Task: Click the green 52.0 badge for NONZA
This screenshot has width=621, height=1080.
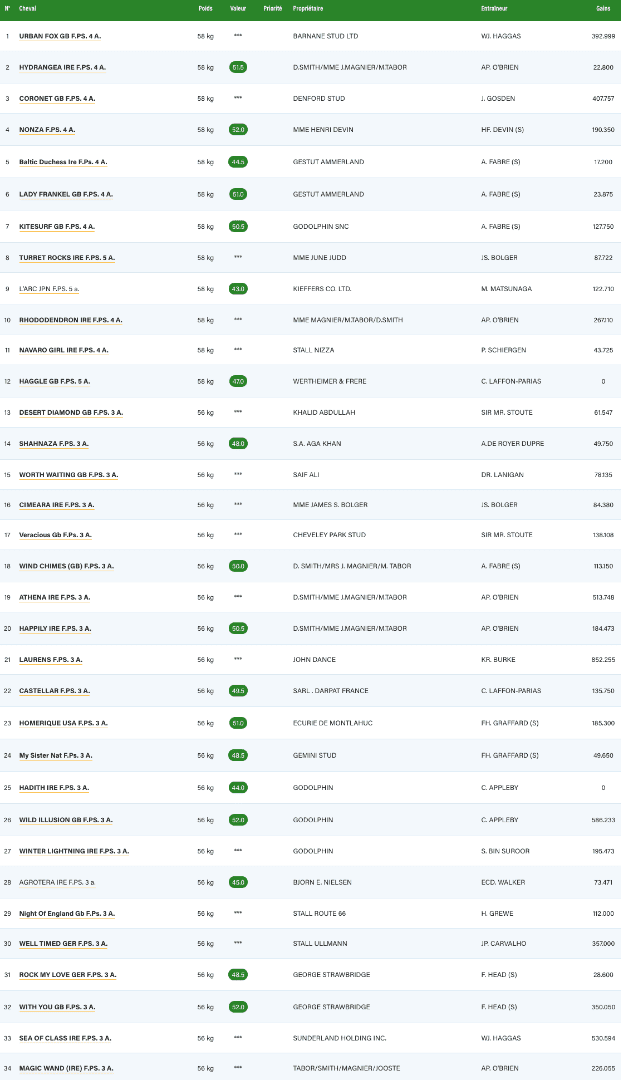Action: pyautogui.click(x=238, y=129)
